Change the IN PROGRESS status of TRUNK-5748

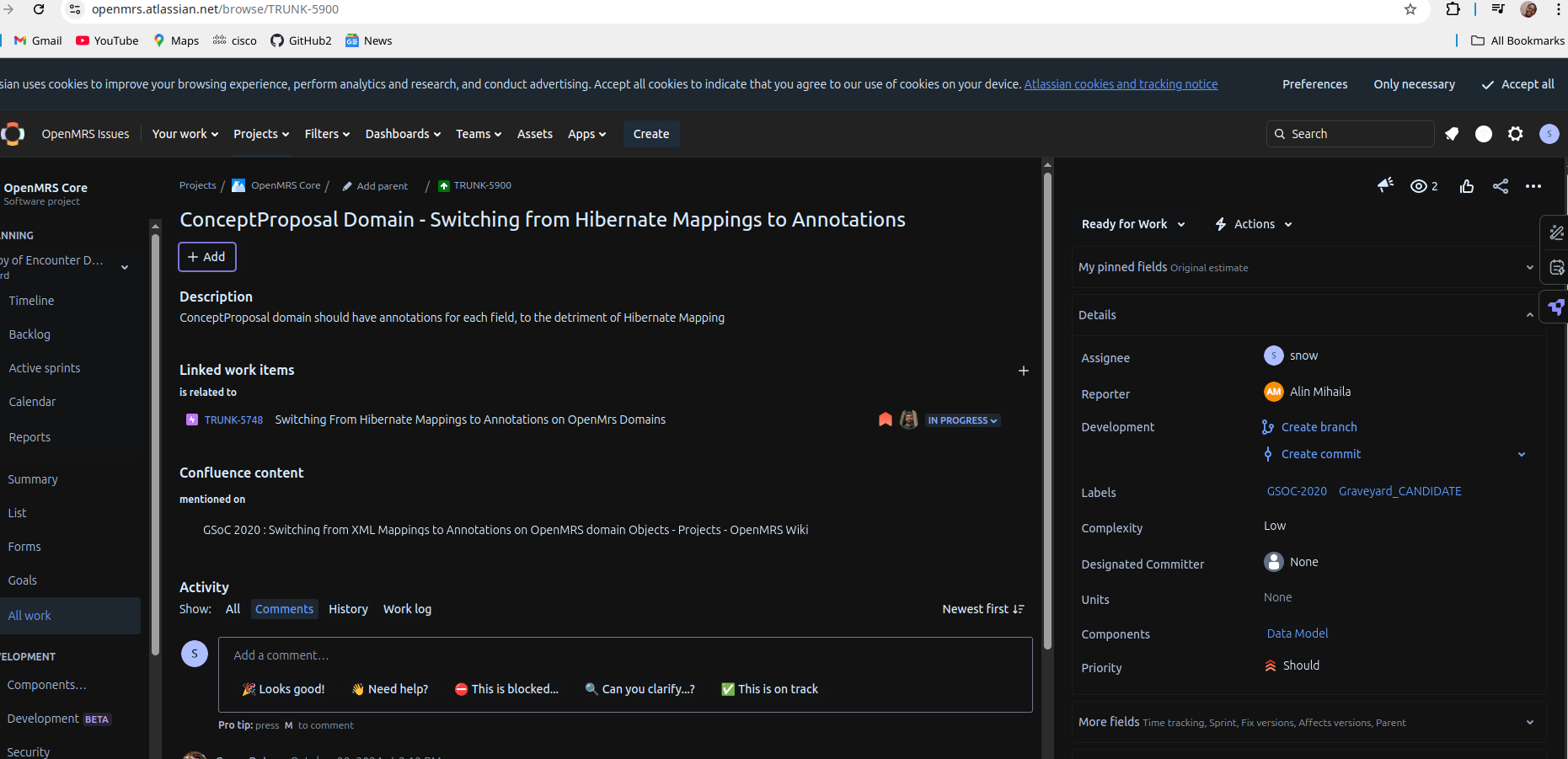coord(962,420)
